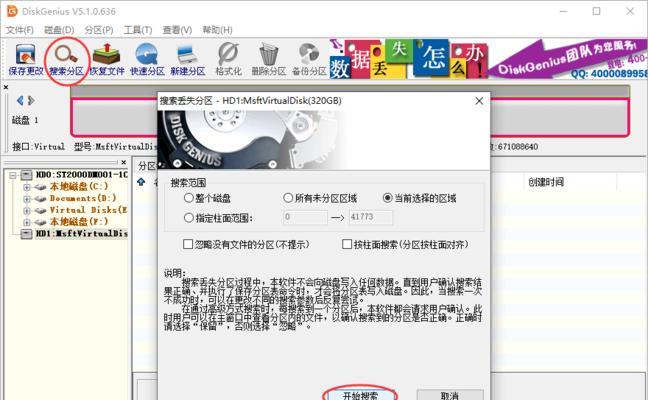Image resolution: width=648 pixels, height=400 pixels.
Task: Open the 帮助(H) menu
Action: [x=217, y=30]
